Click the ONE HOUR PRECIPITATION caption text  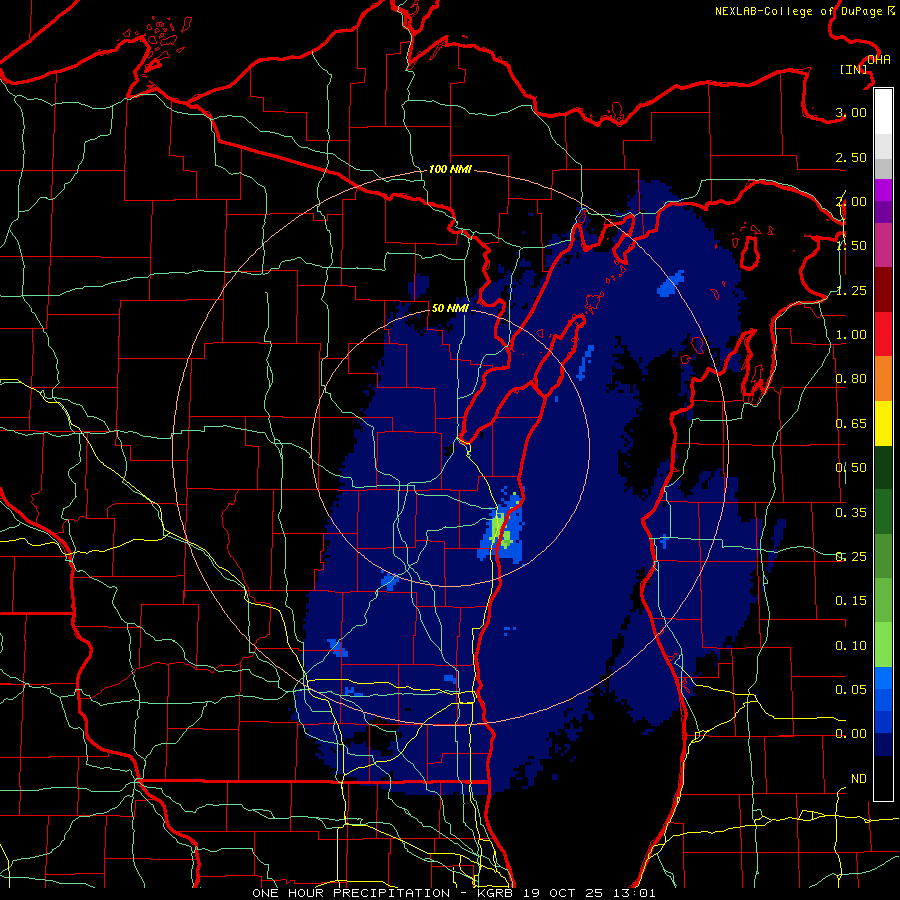pyautogui.click(x=351, y=893)
